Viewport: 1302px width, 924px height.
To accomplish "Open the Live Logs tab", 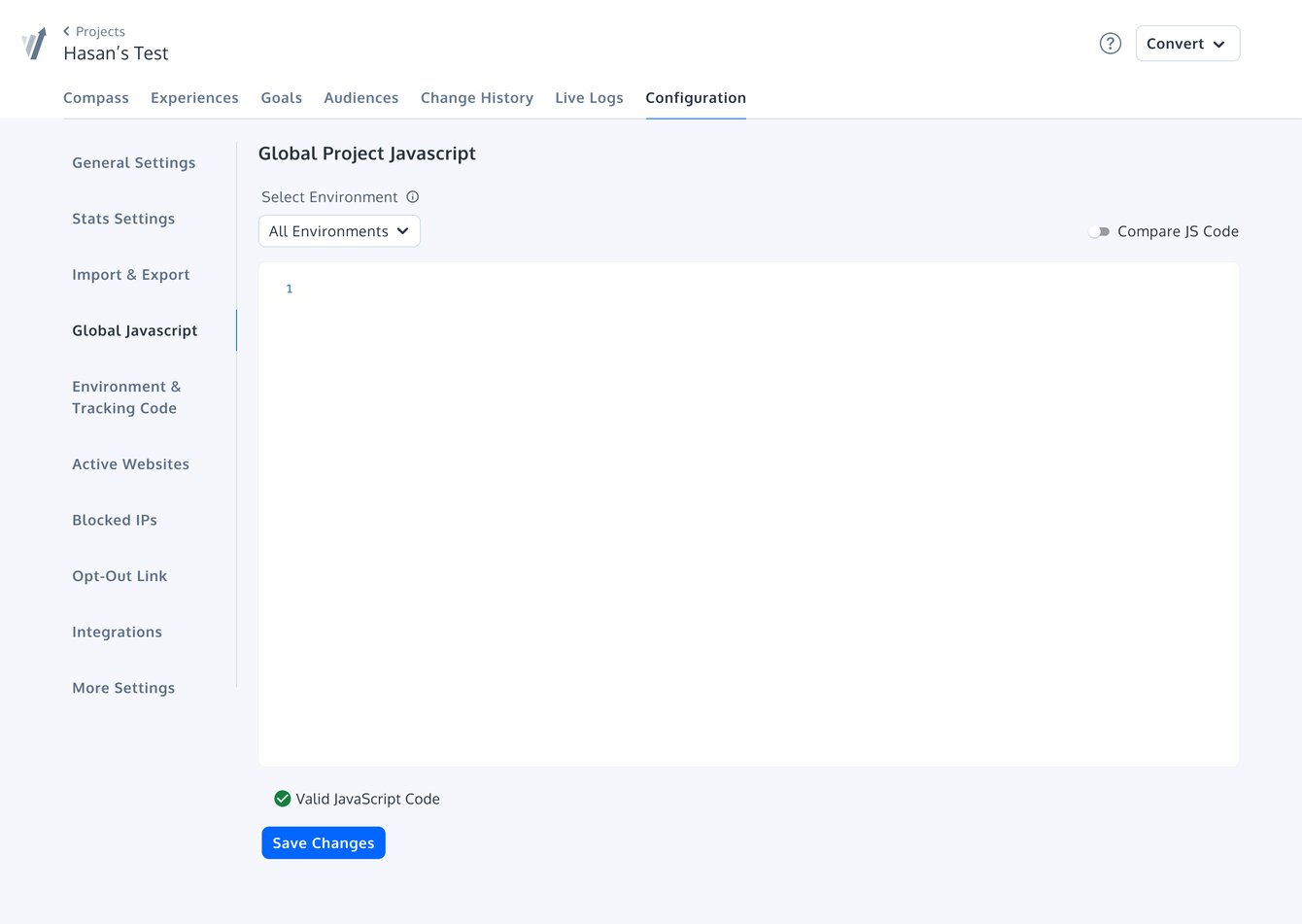I will coord(589,98).
